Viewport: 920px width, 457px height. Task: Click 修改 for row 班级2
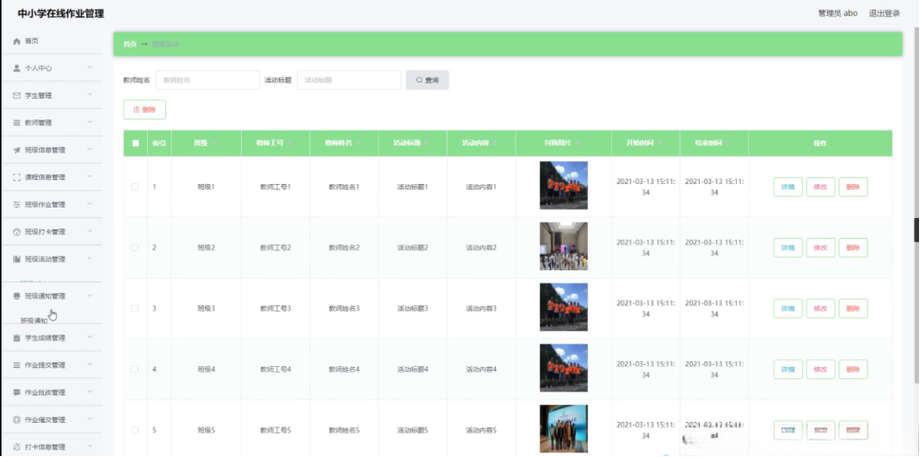820,248
